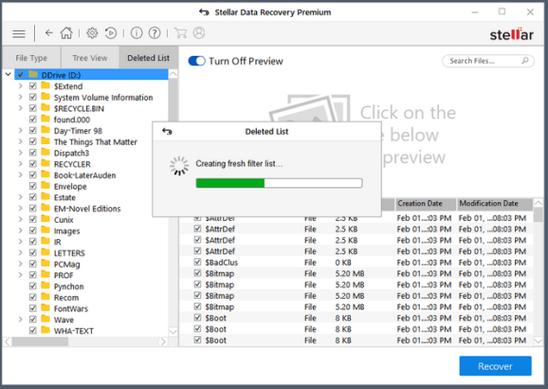
Task: Click the user account icon
Action: click(199, 33)
